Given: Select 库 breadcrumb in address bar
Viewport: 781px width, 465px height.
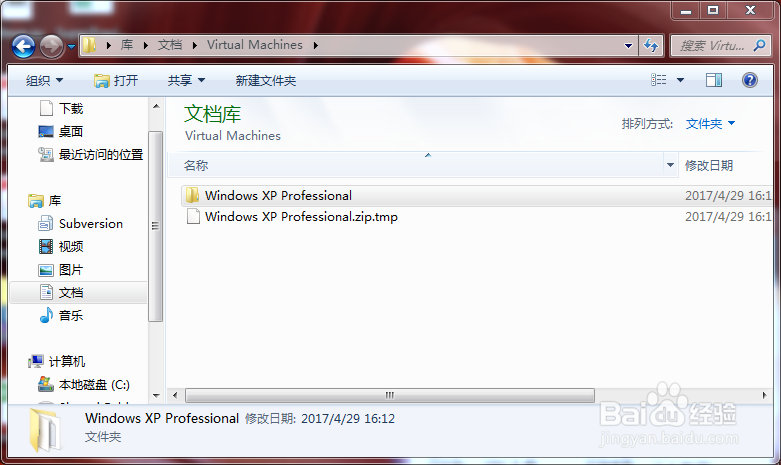Looking at the screenshot, I should pos(127,45).
